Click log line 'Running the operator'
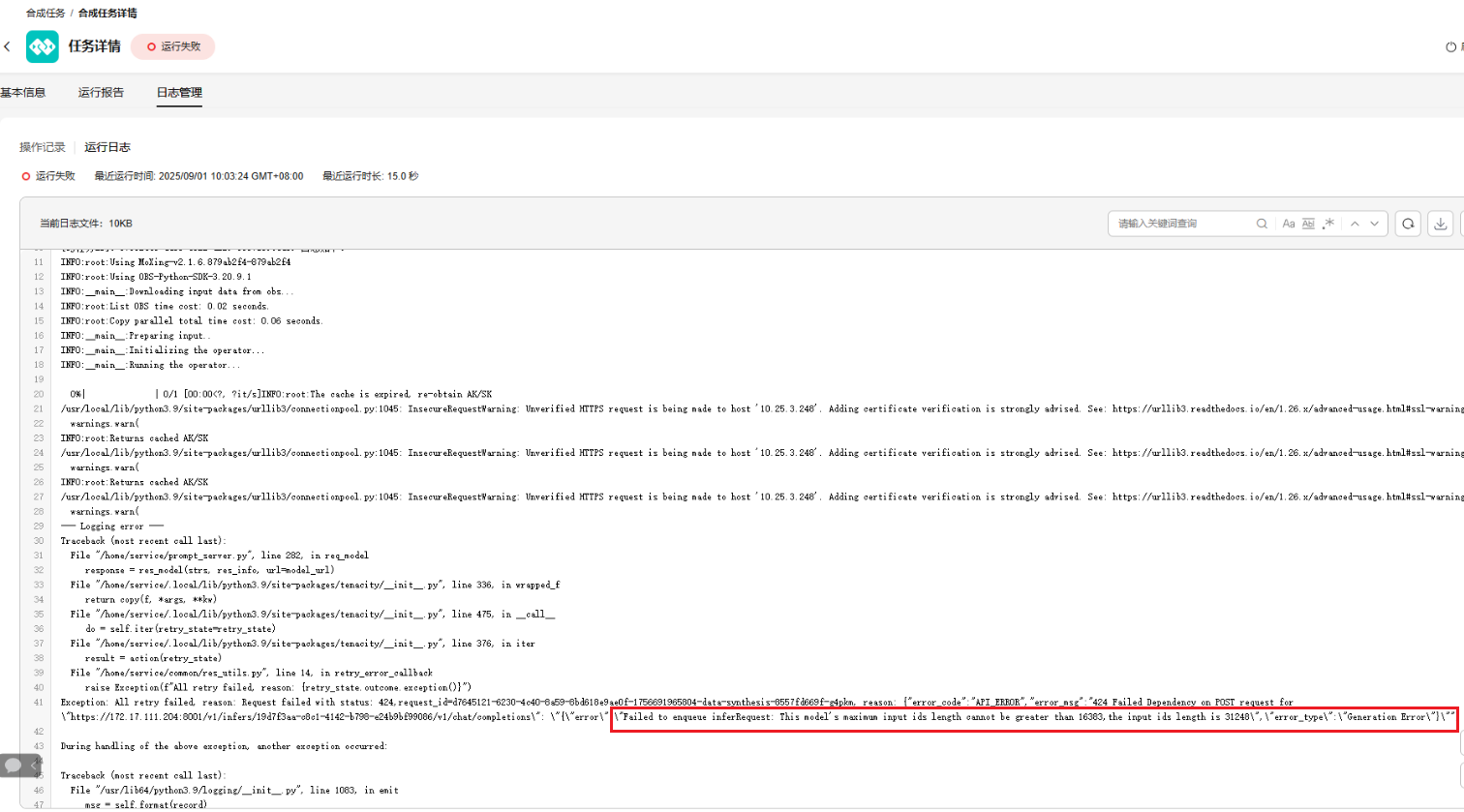The height and width of the screenshot is (812, 1464). 150,365
